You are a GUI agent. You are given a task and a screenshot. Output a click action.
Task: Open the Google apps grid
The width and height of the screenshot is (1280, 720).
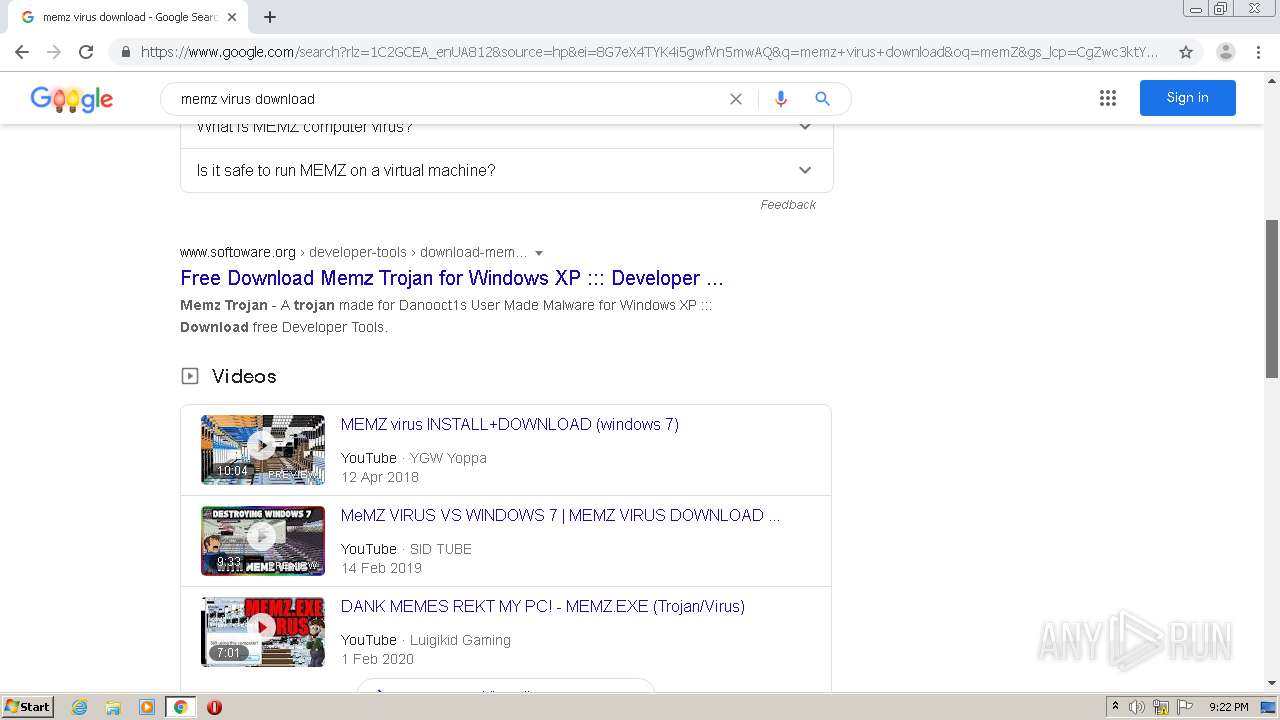pyautogui.click(x=1108, y=98)
